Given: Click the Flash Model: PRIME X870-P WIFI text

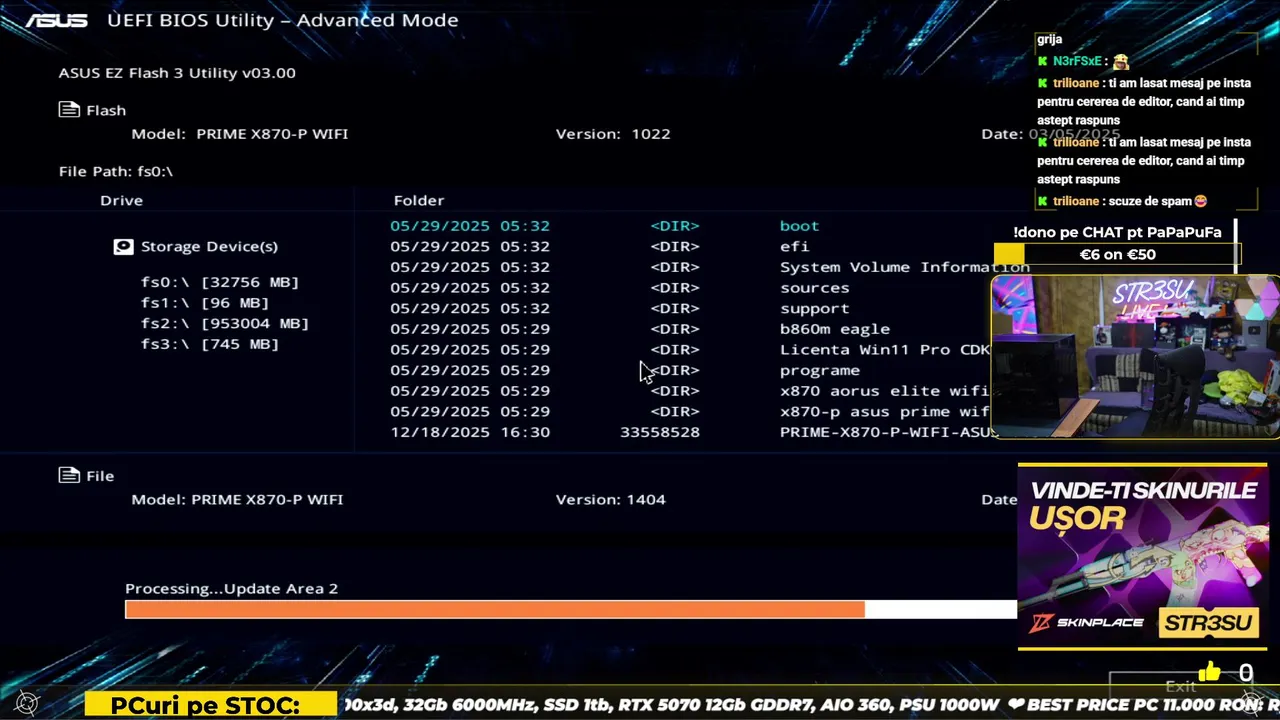Looking at the screenshot, I should (240, 133).
